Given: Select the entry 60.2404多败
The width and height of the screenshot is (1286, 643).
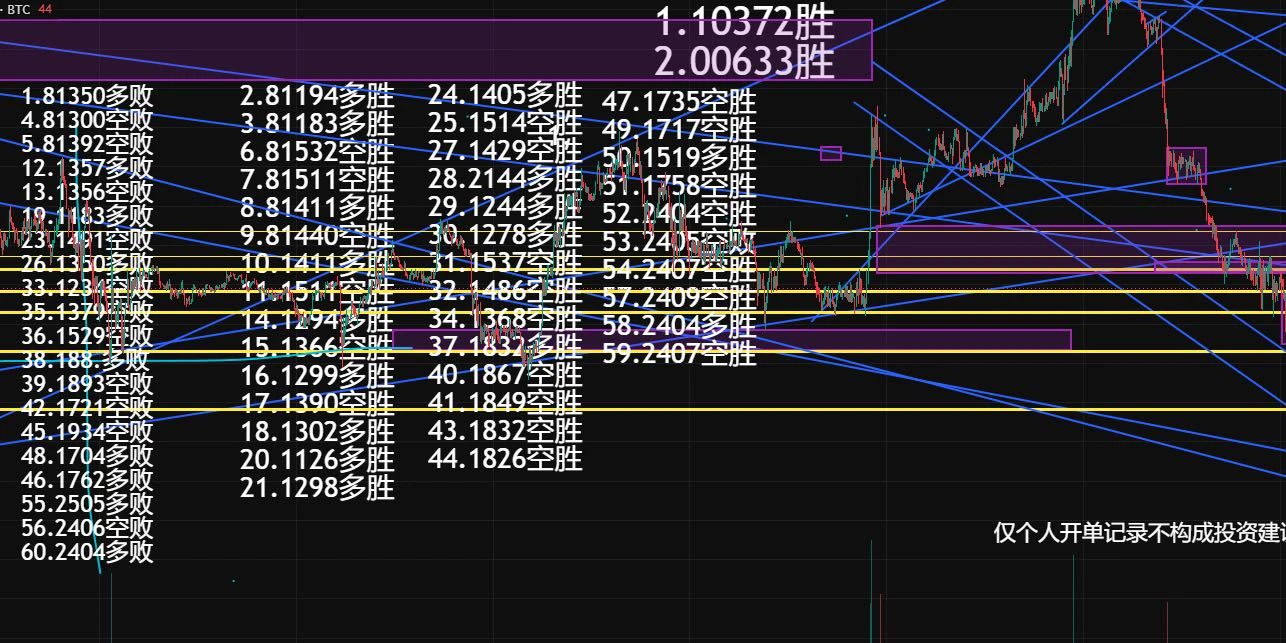Looking at the screenshot, I should click(x=87, y=552).
